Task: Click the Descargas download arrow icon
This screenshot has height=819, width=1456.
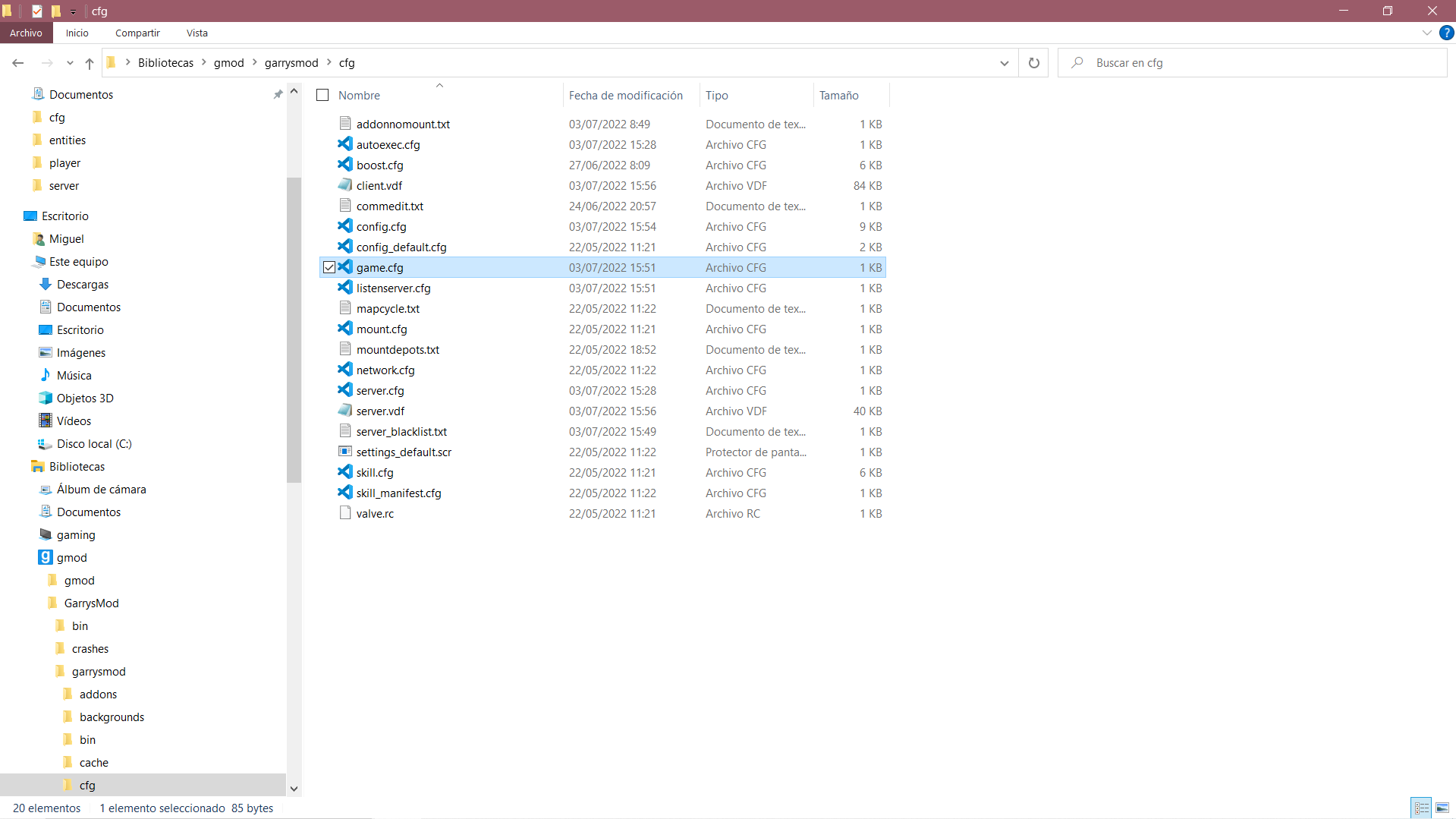Action: [46, 284]
